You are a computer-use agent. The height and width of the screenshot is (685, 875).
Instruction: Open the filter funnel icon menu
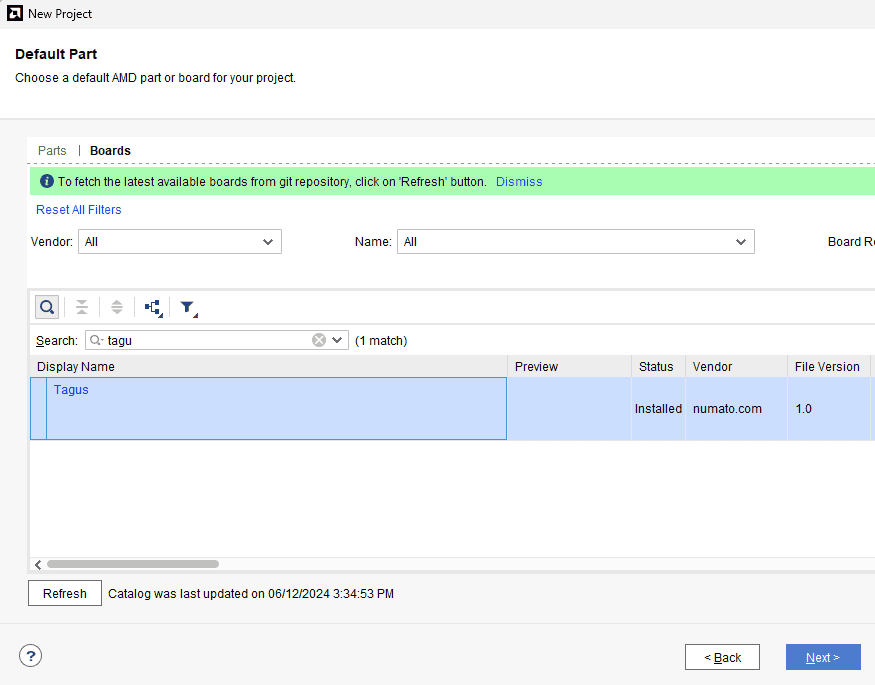click(187, 307)
